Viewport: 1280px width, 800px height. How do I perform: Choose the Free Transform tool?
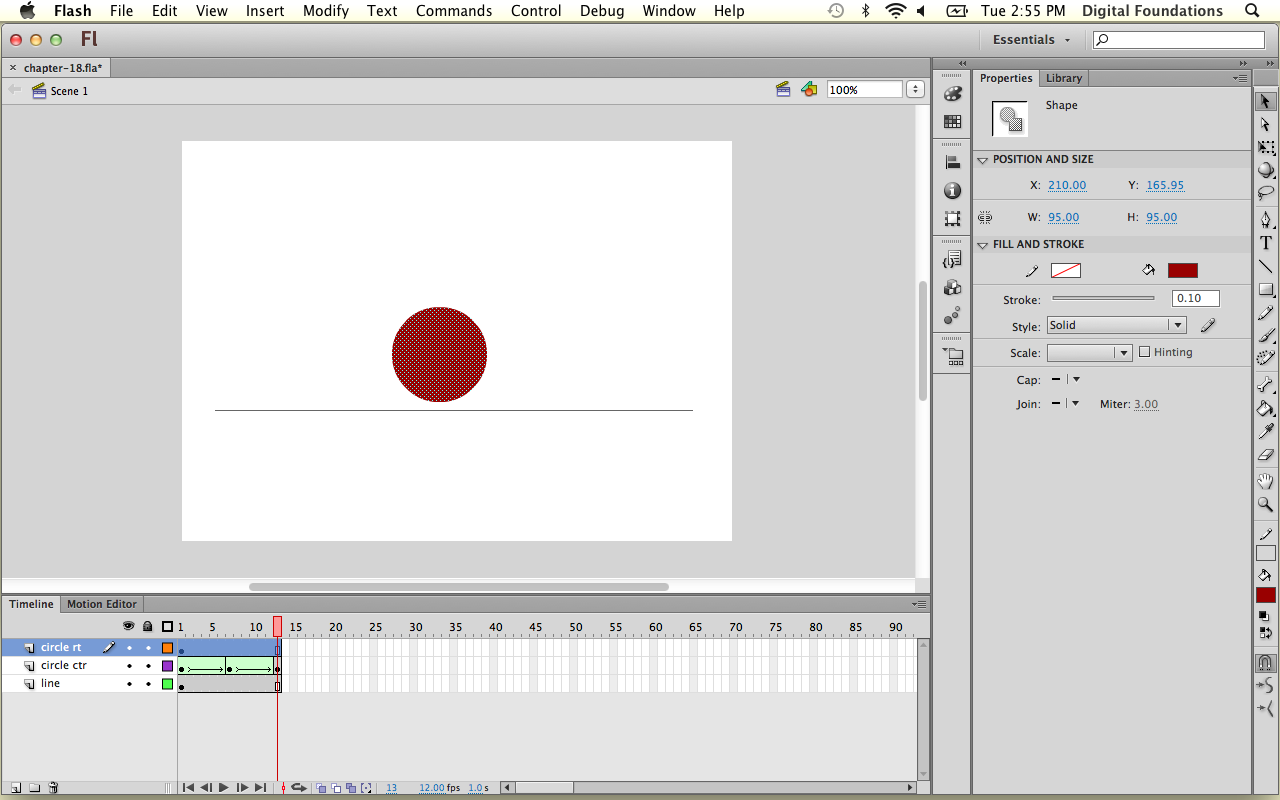pyautogui.click(x=1265, y=147)
